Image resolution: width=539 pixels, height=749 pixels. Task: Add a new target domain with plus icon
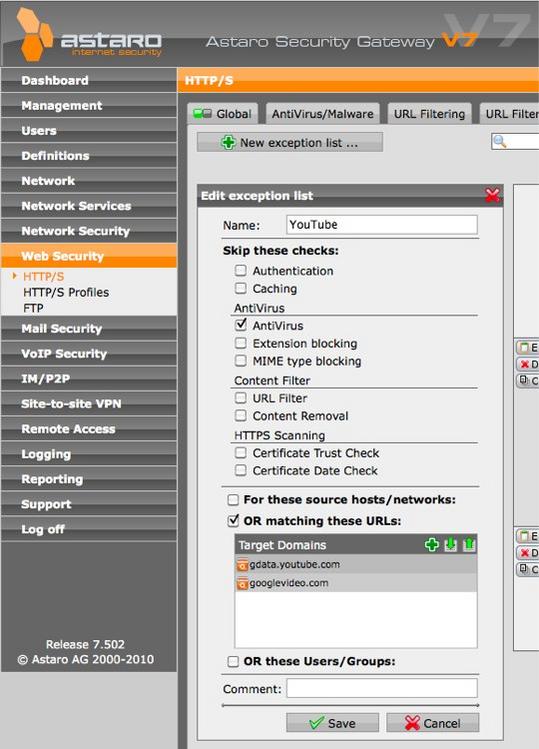[431, 545]
